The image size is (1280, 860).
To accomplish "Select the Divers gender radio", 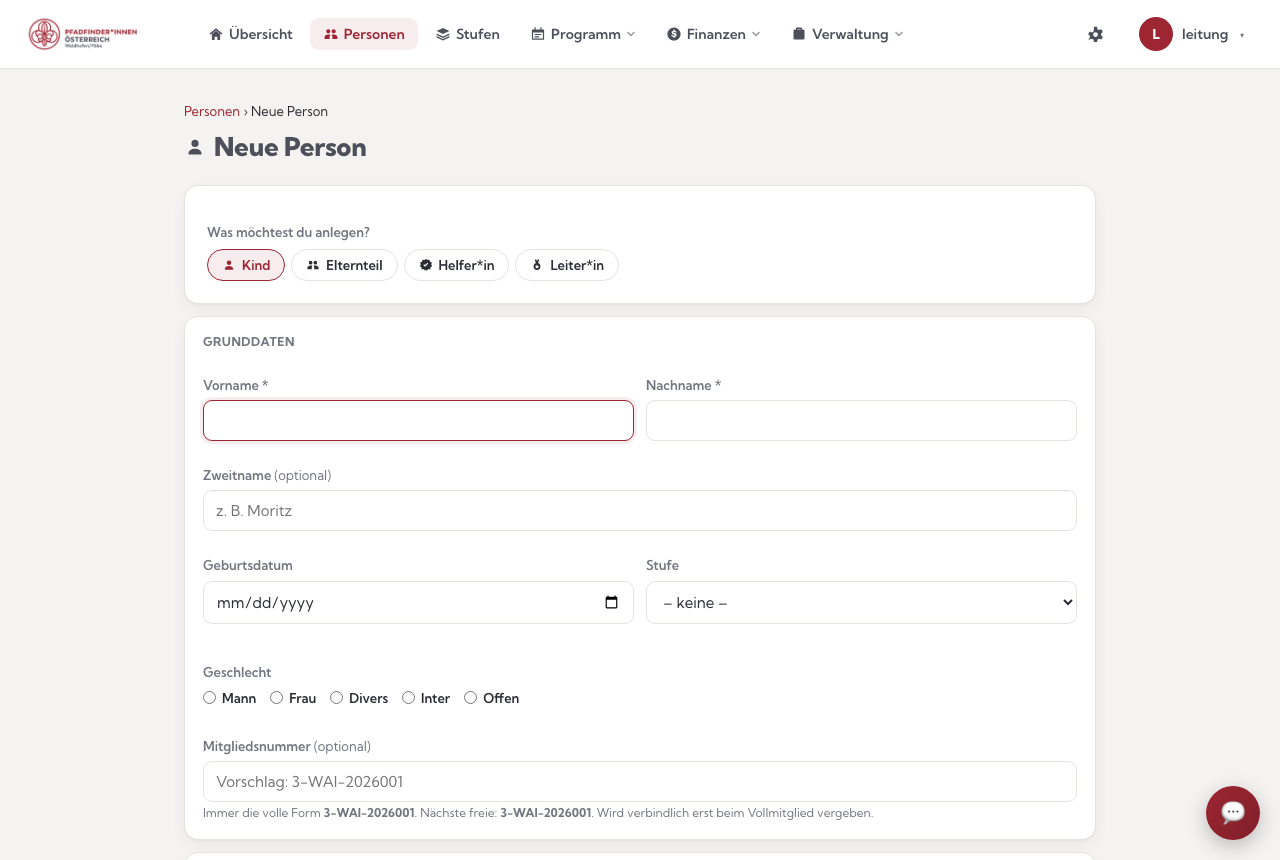I will pyautogui.click(x=337, y=698).
